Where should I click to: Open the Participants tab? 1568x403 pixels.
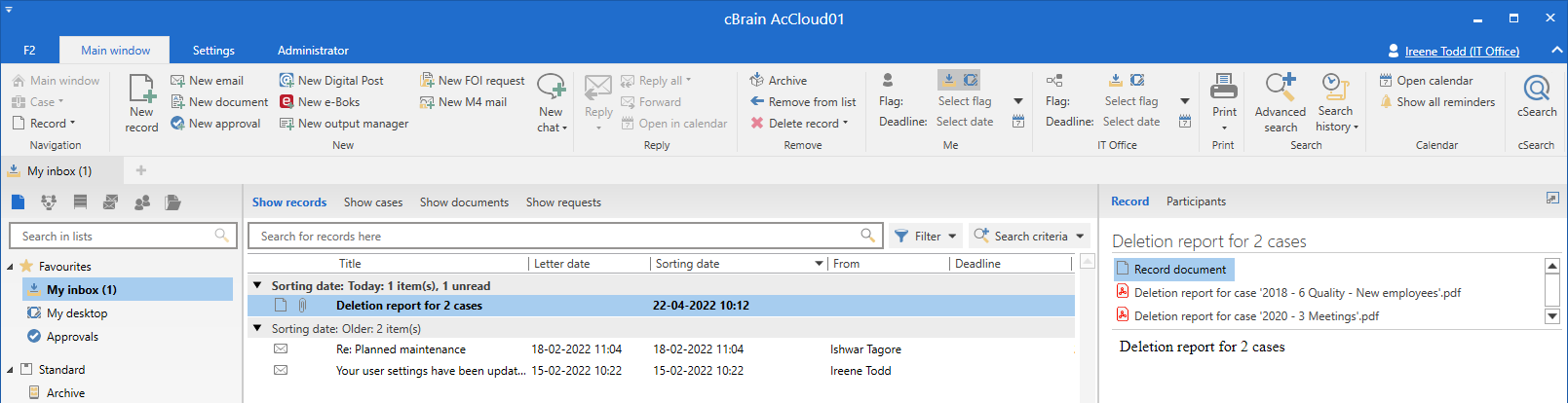coord(1196,201)
